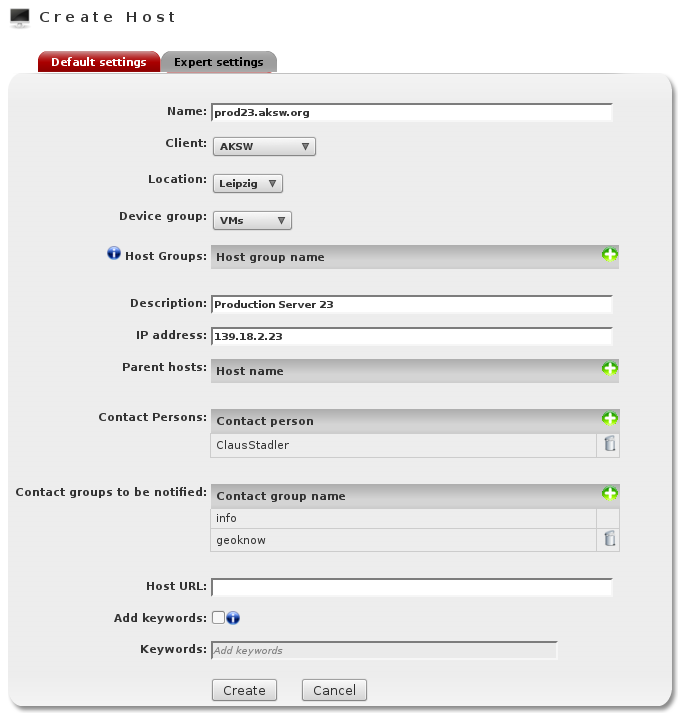
Task: Click into the Host URL field
Action: coord(412,587)
